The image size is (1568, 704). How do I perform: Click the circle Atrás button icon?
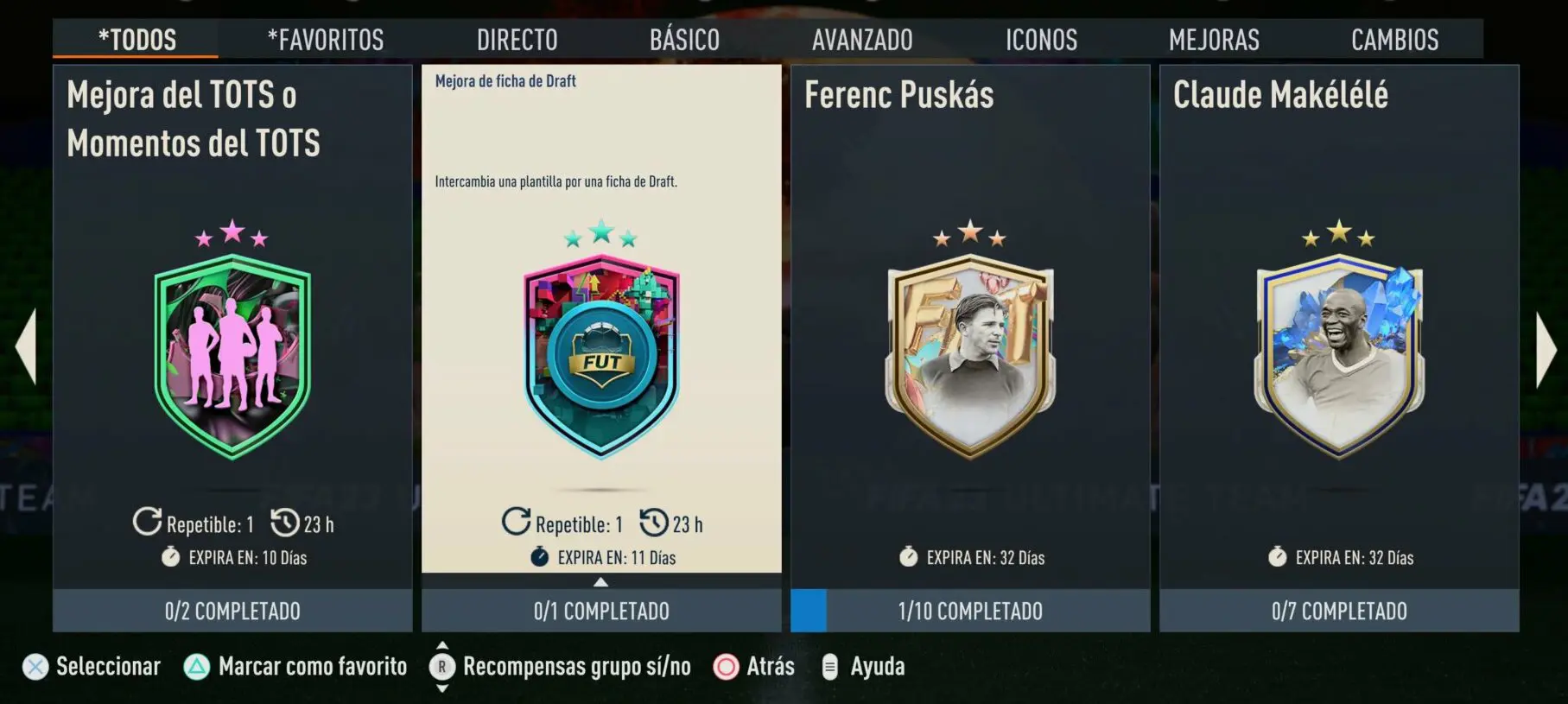click(x=726, y=667)
